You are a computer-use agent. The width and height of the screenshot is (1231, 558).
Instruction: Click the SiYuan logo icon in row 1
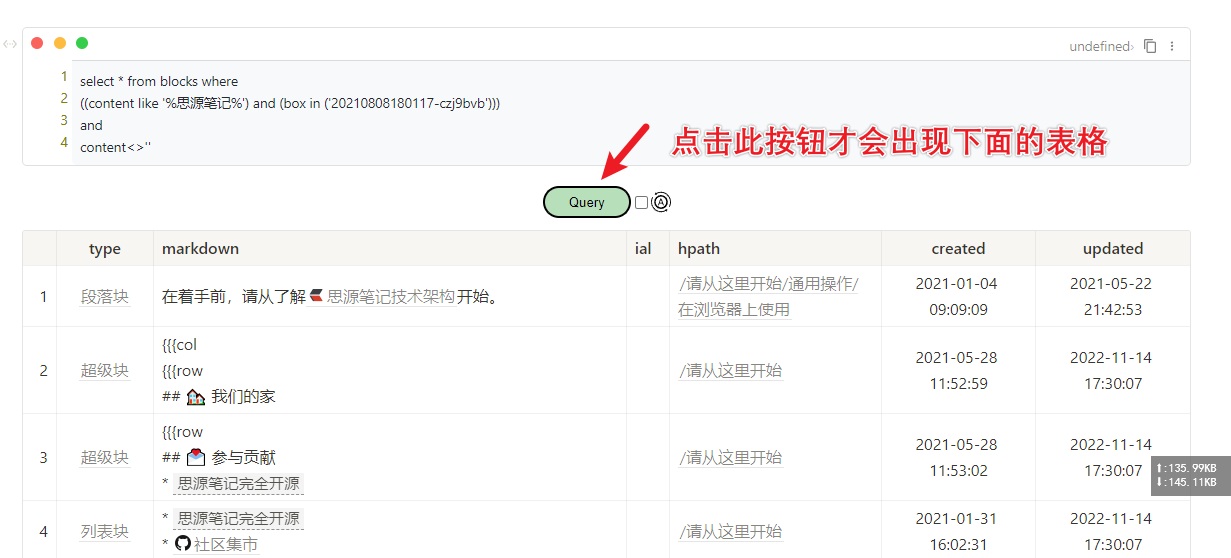[316, 297]
